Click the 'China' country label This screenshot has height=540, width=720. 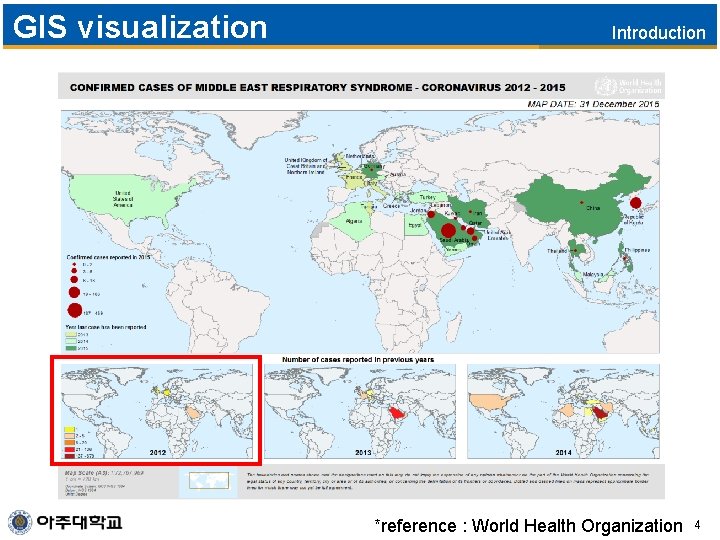[x=593, y=208]
